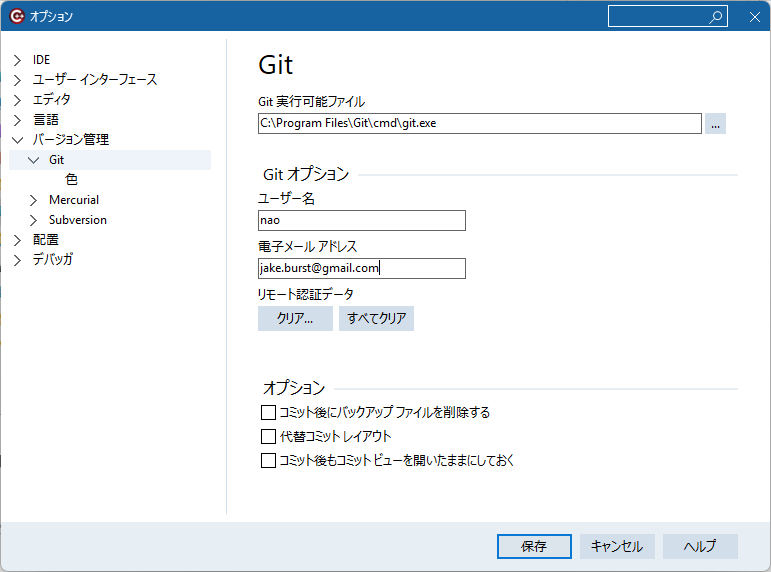This screenshot has width=771, height=572.
Task: Toggle 代替コミット レイアウト checkbox
Action: pos(268,436)
